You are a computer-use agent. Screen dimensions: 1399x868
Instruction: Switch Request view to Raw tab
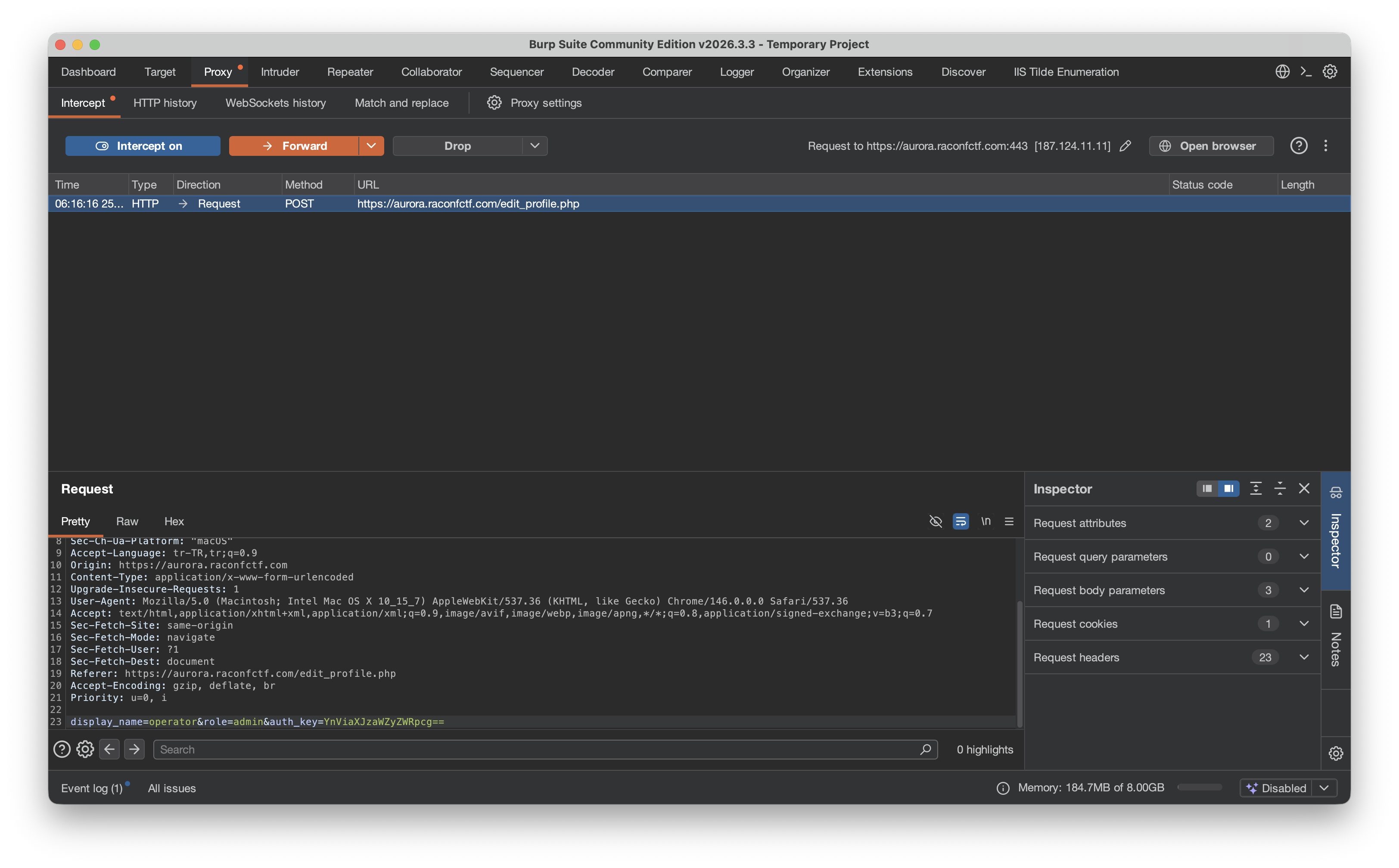(127, 521)
